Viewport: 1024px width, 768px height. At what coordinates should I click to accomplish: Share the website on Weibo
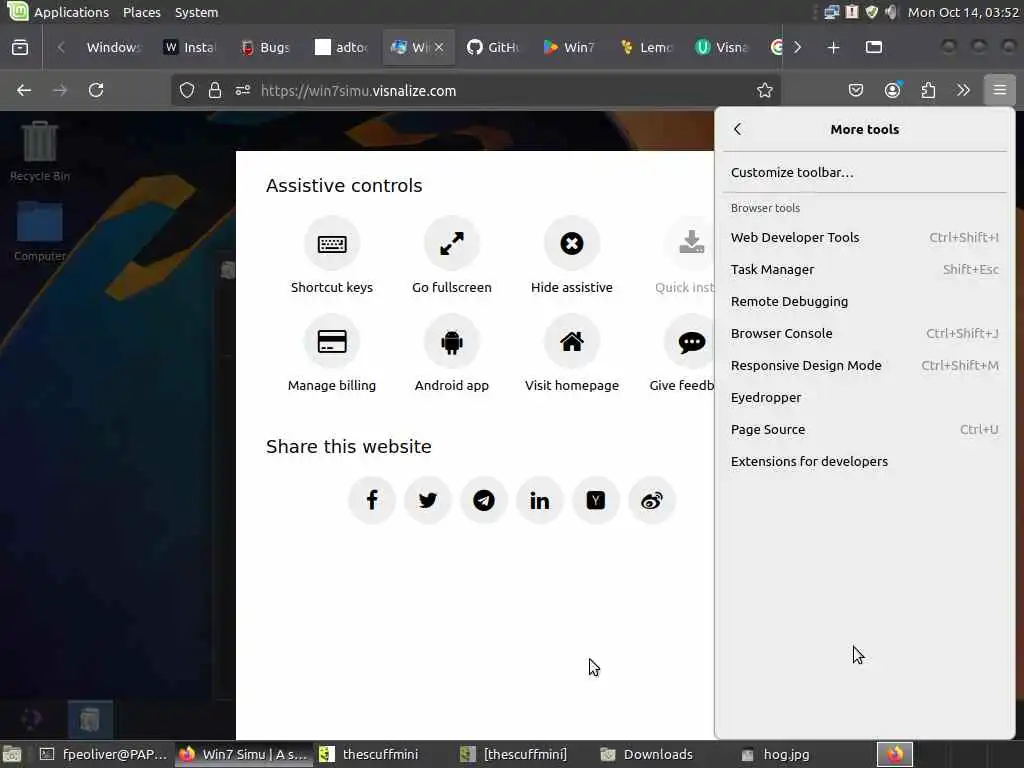652,500
